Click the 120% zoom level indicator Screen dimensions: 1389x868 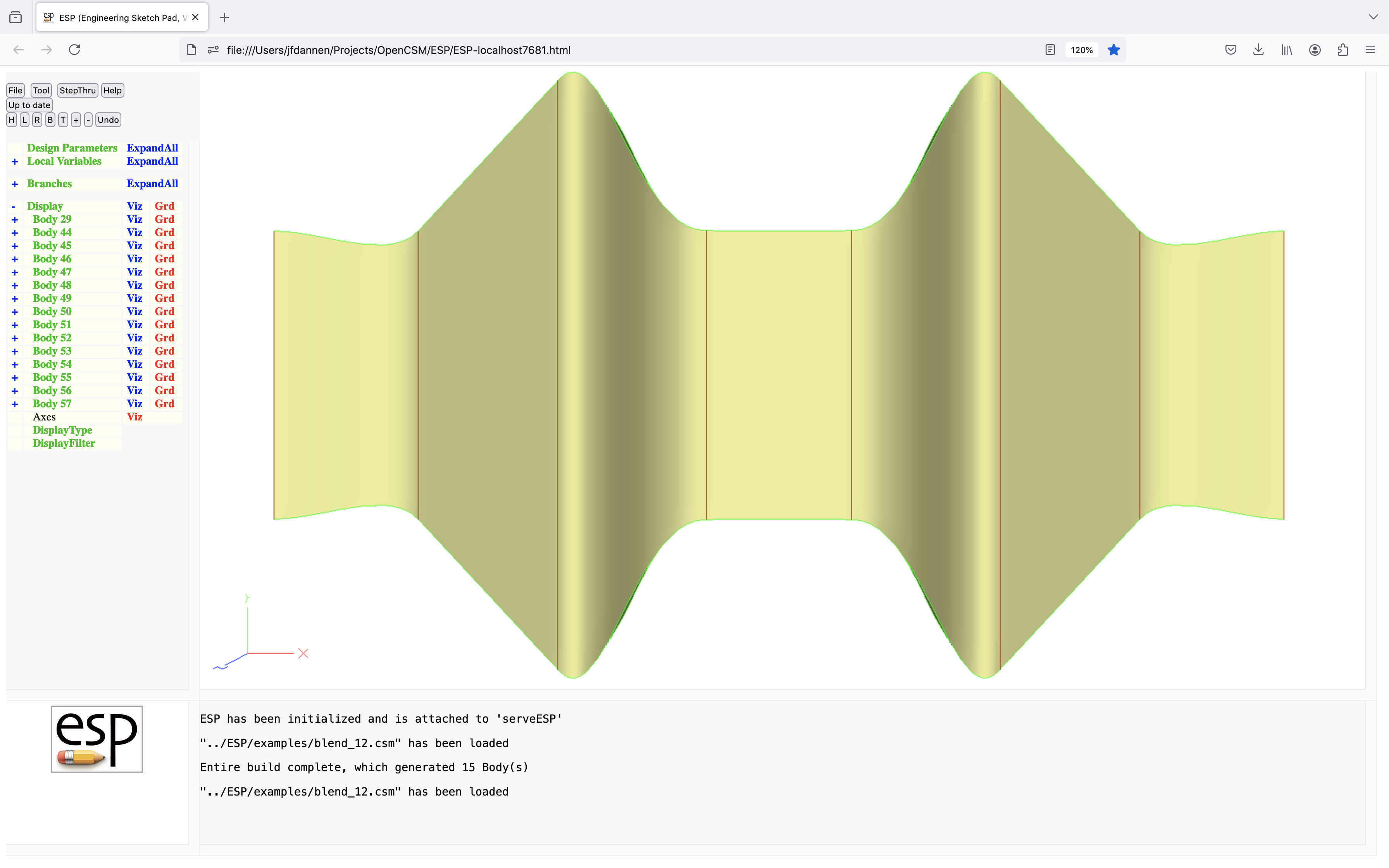(1081, 50)
